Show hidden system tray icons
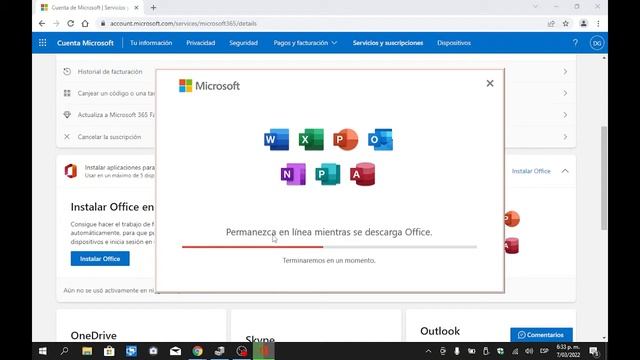This screenshot has height=360, width=640. click(x=428, y=351)
